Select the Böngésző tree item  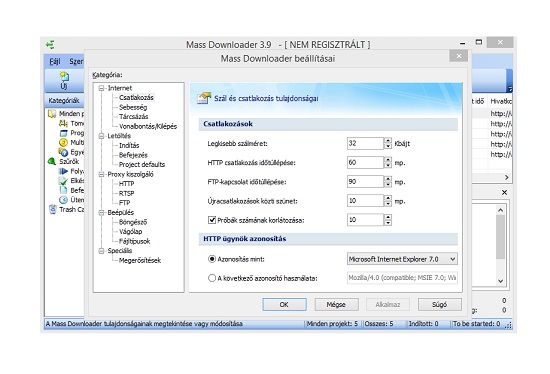click(x=133, y=222)
